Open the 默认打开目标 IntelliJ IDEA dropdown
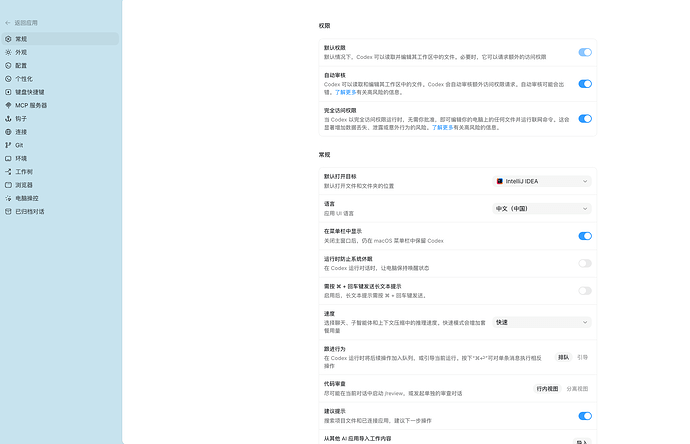The image size is (690, 444). click(542, 181)
